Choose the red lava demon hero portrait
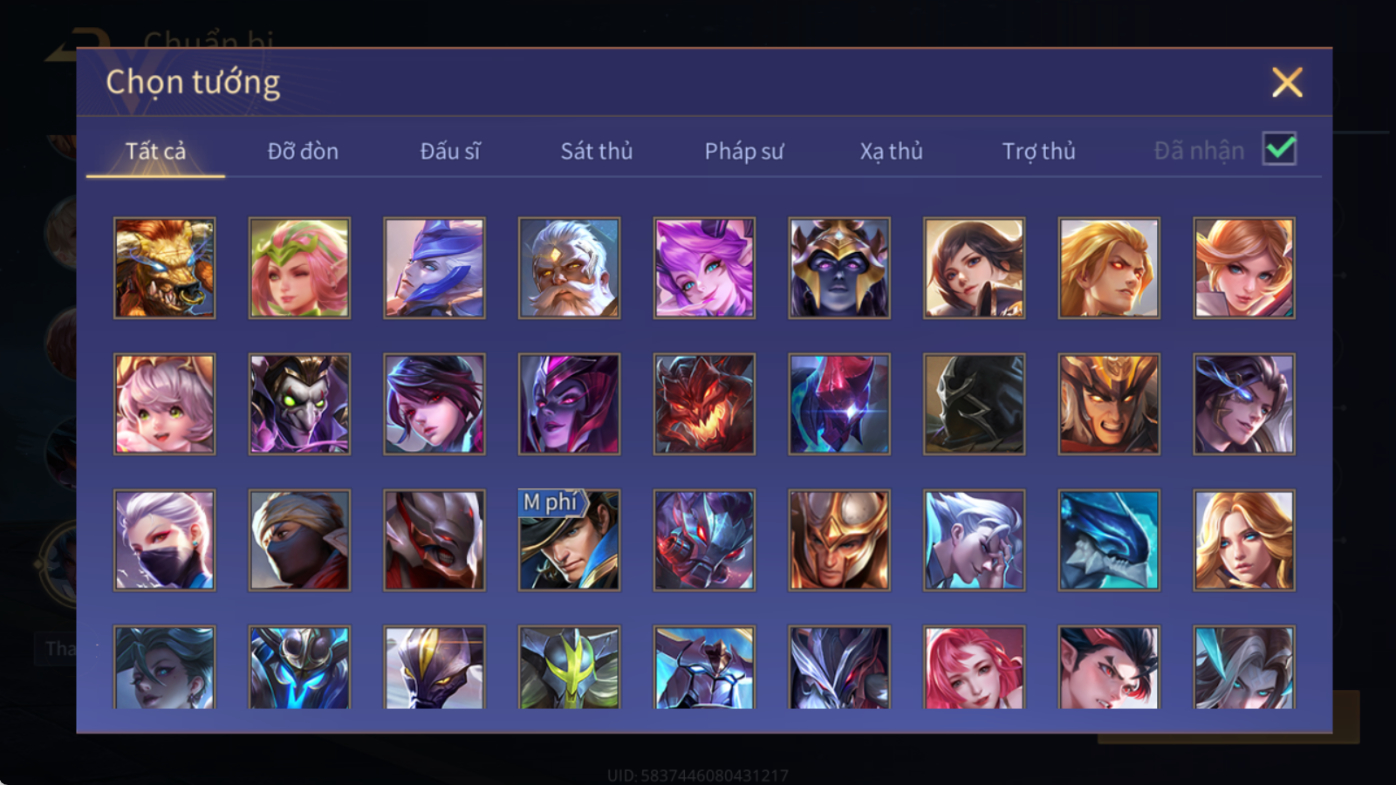This screenshot has height=785, width=1396. (x=704, y=404)
